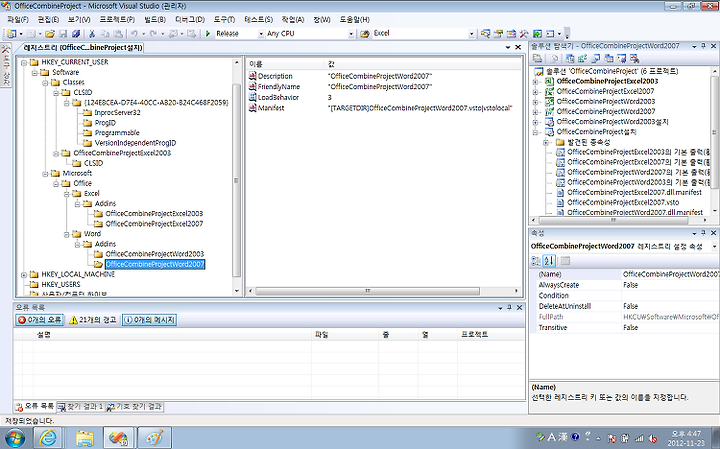Toggle the 0 messages filter button

tap(149, 320)
